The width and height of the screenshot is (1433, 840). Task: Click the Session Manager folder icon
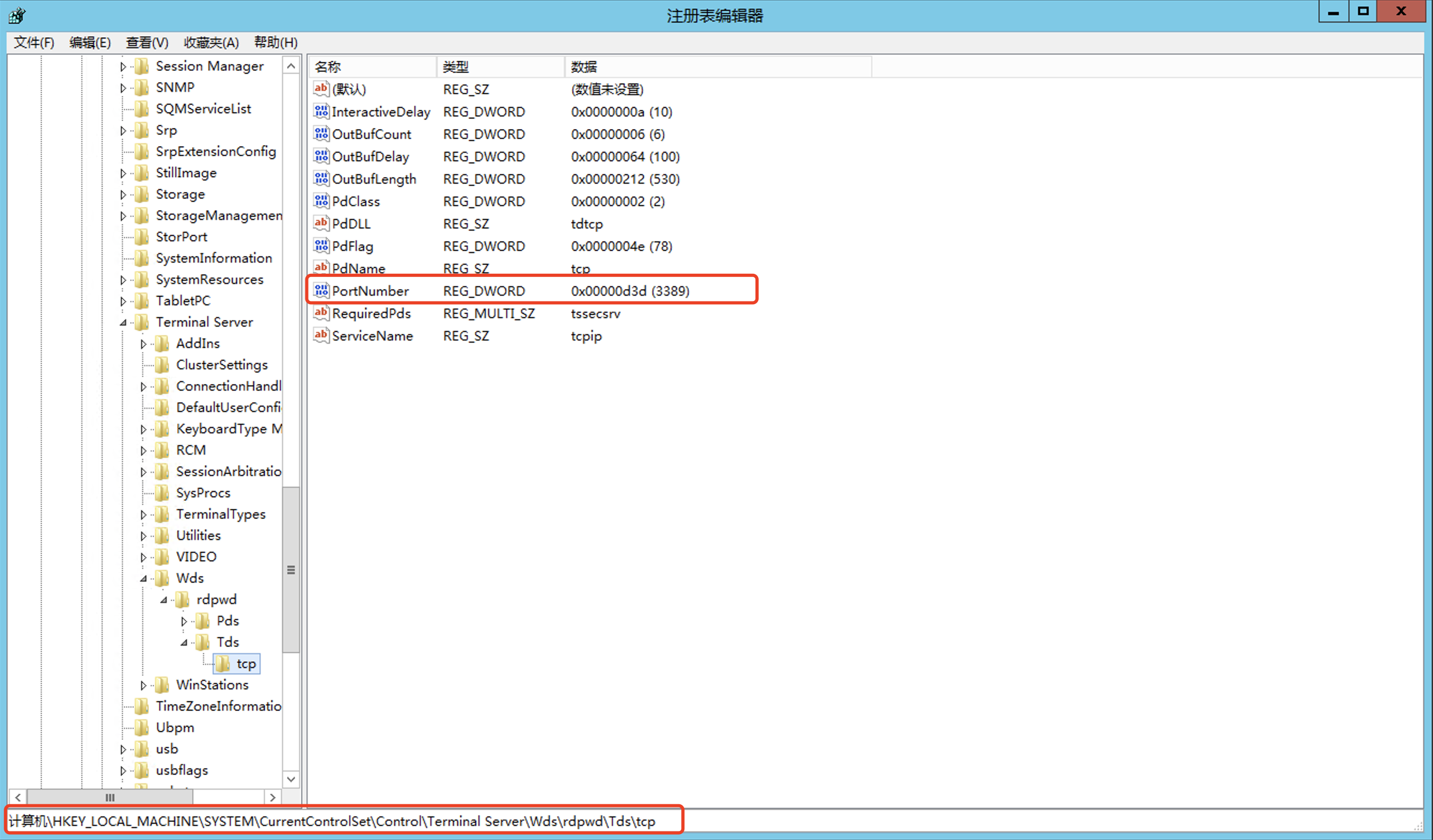coord(141,66)
